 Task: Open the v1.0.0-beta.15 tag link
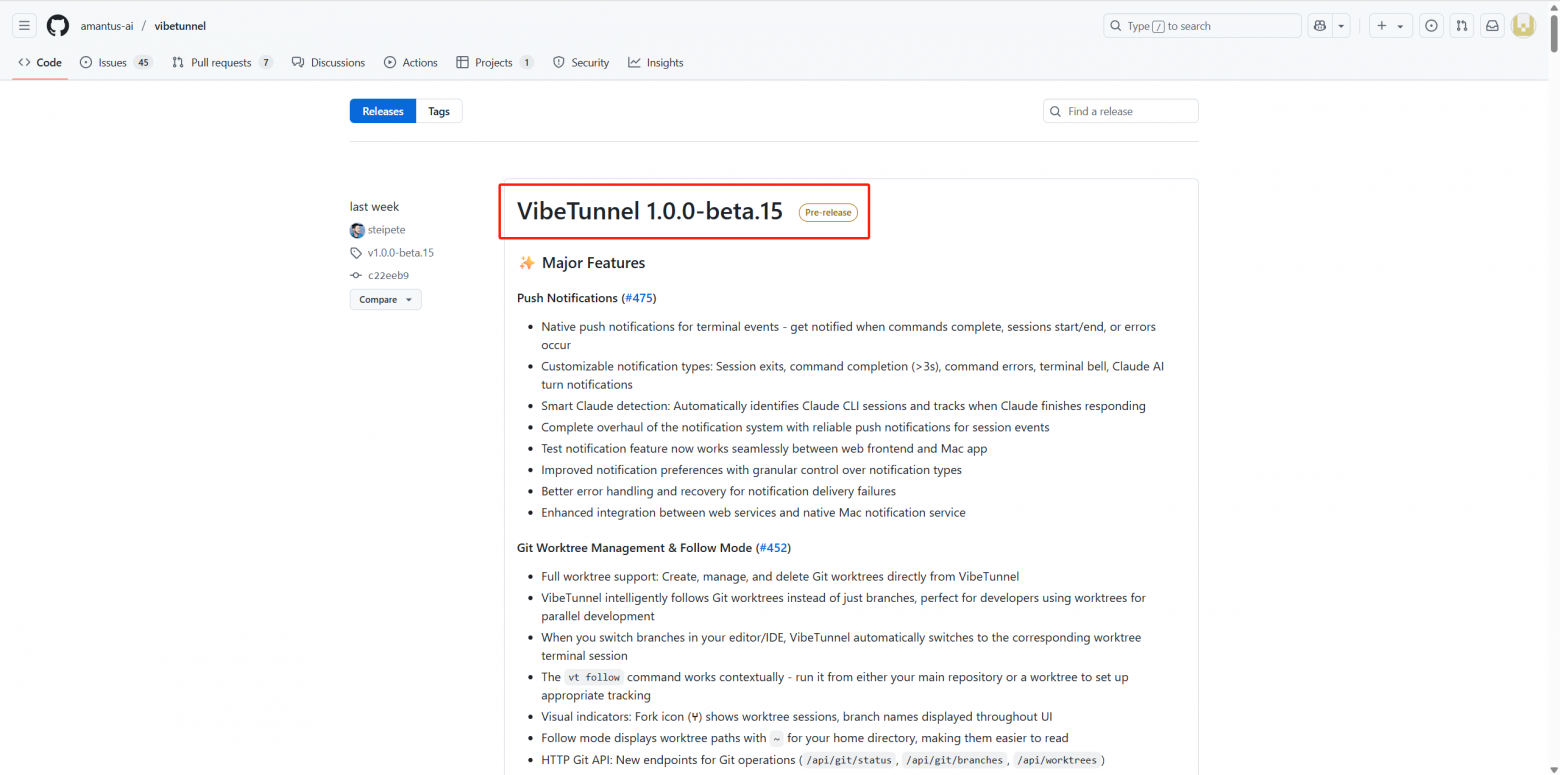(x=400, y=252)
